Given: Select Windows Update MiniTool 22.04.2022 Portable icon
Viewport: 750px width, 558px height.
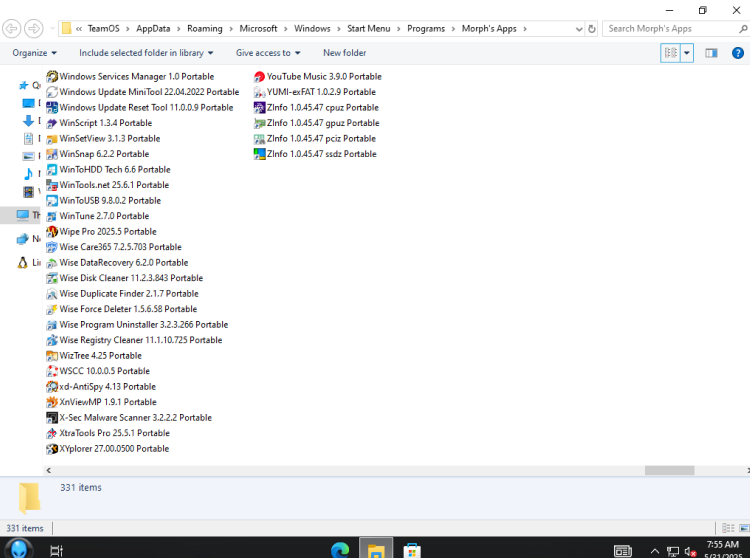Looking at the screenshot, I should [x=52, y=92].
